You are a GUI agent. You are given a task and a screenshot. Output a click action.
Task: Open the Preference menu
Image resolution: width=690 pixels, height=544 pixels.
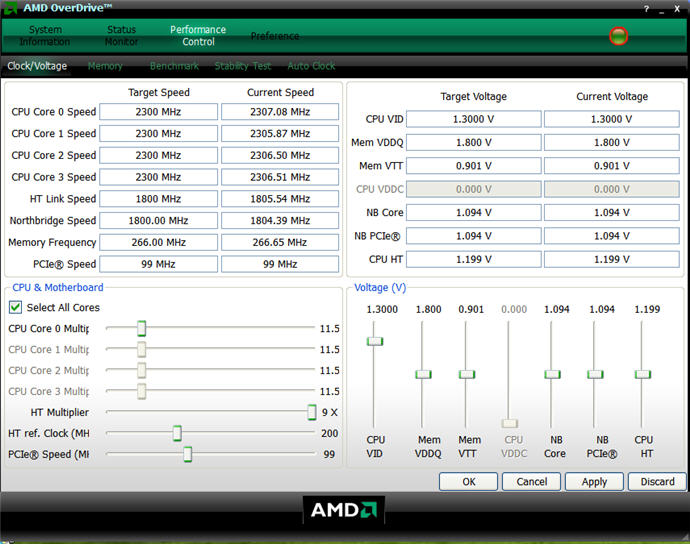tap(275, 36)
